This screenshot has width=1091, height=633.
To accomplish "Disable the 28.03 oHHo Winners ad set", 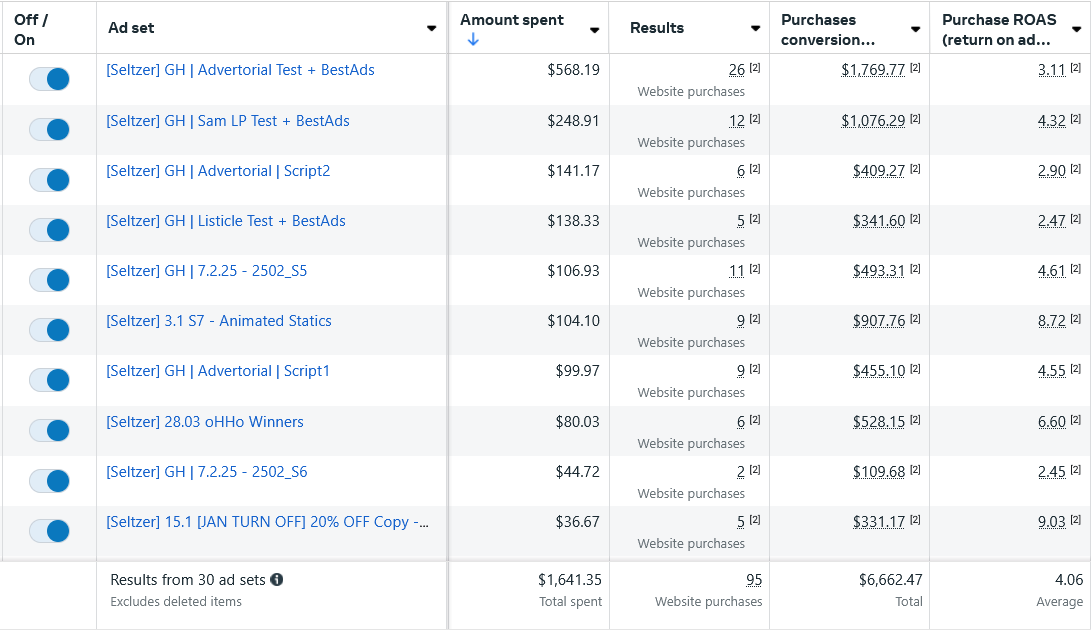I will pyautogui.click(x=49, y=431).
